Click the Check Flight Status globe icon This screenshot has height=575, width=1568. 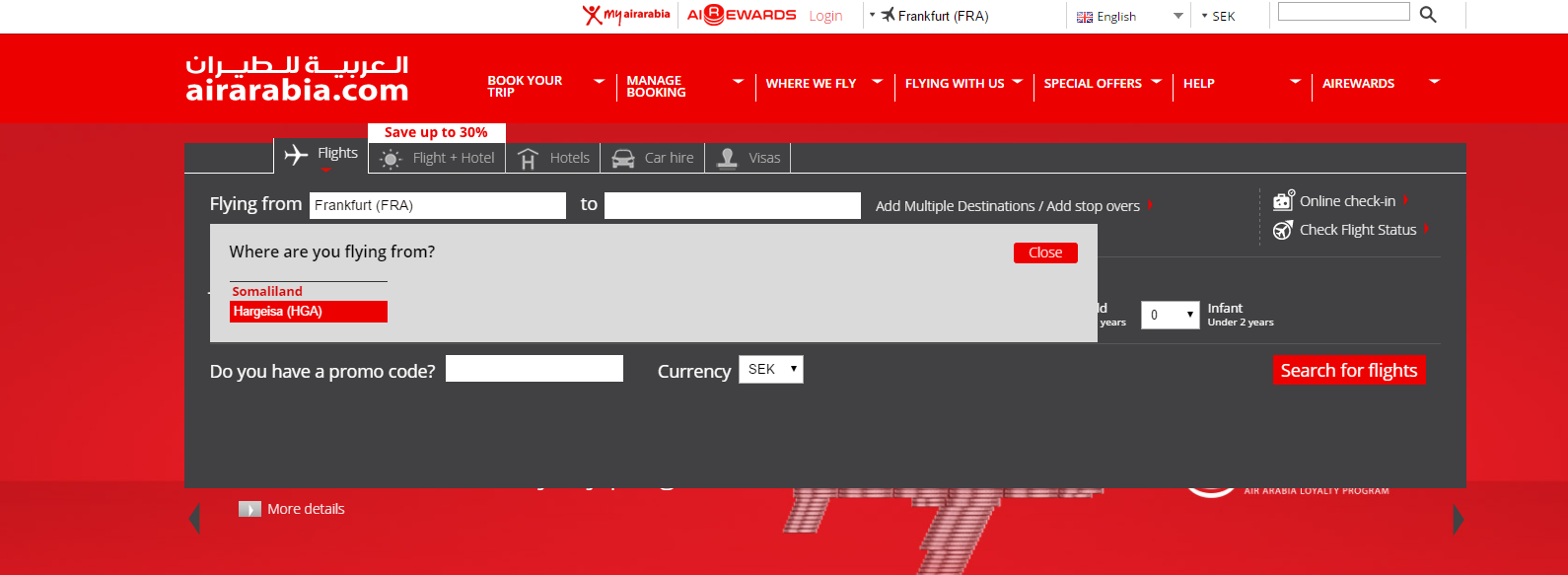[1283, 230]
